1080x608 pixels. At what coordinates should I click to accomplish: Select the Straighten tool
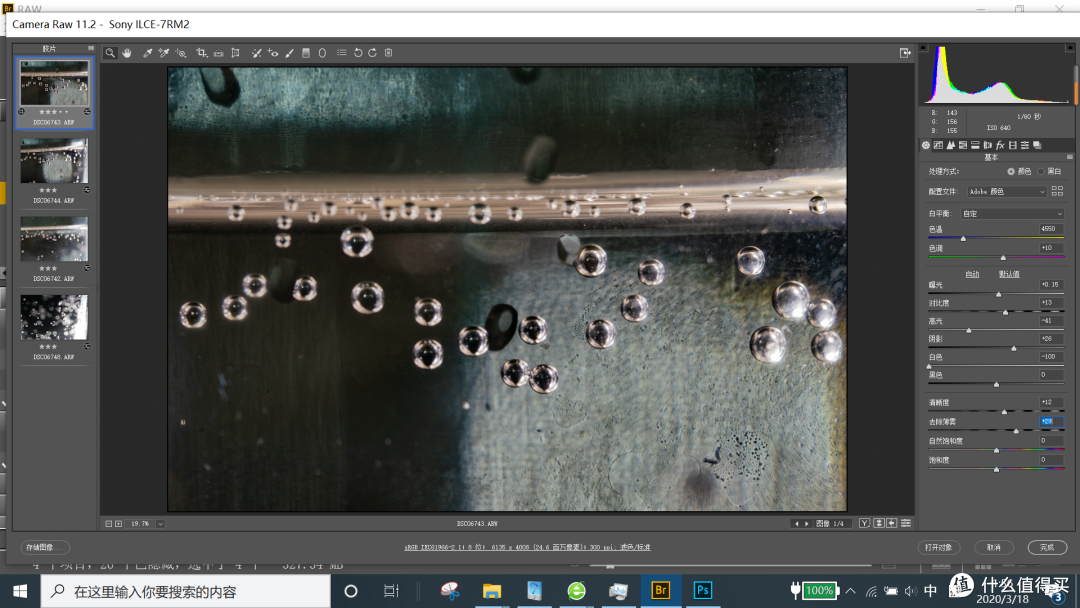coord(218,53)
